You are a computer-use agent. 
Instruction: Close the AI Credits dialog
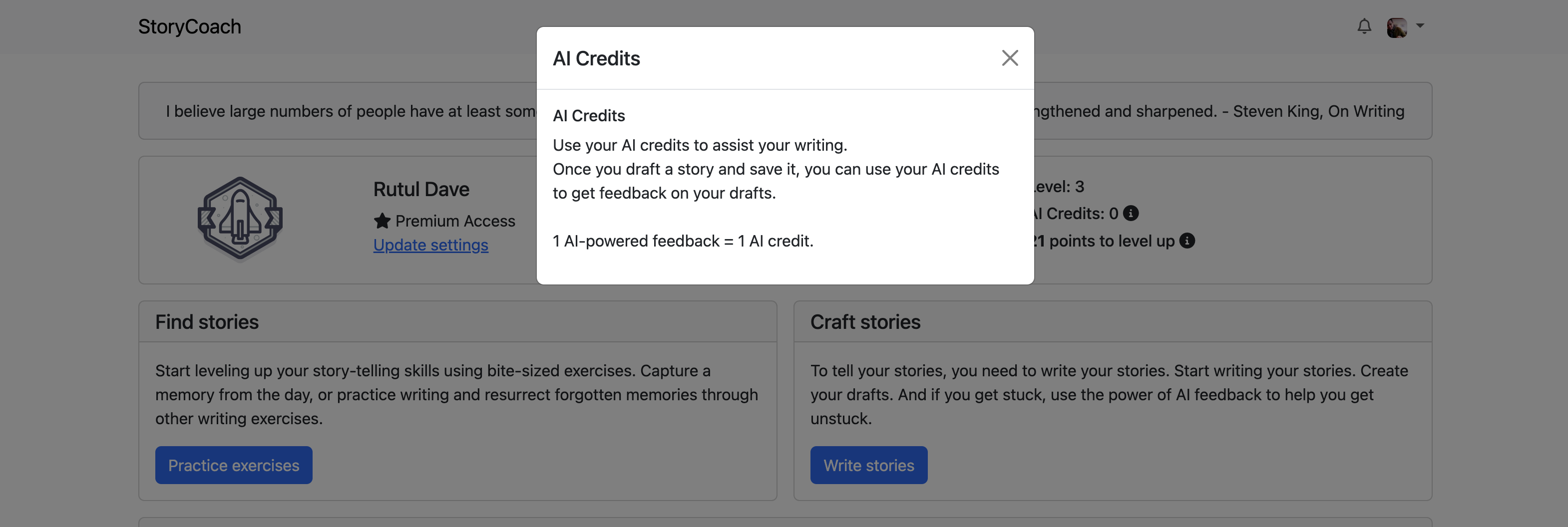click(1010, 58)
